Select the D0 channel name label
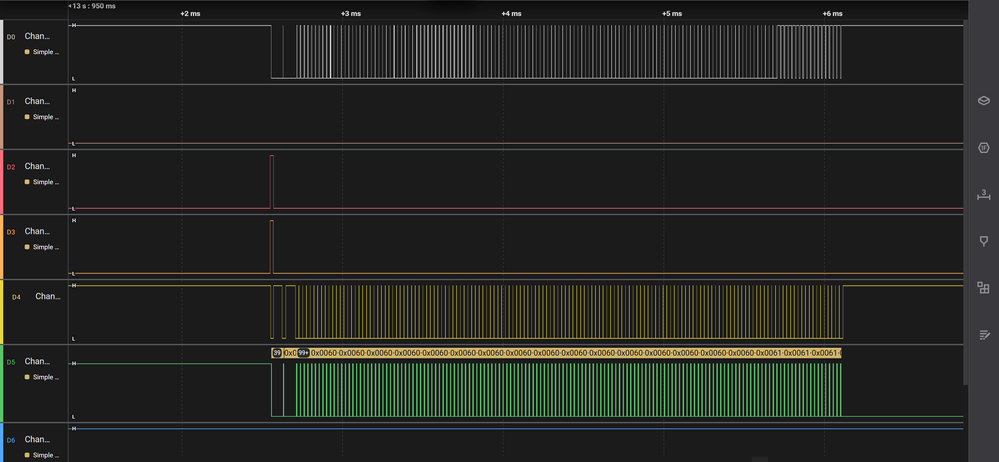 [x=37, y=36]
